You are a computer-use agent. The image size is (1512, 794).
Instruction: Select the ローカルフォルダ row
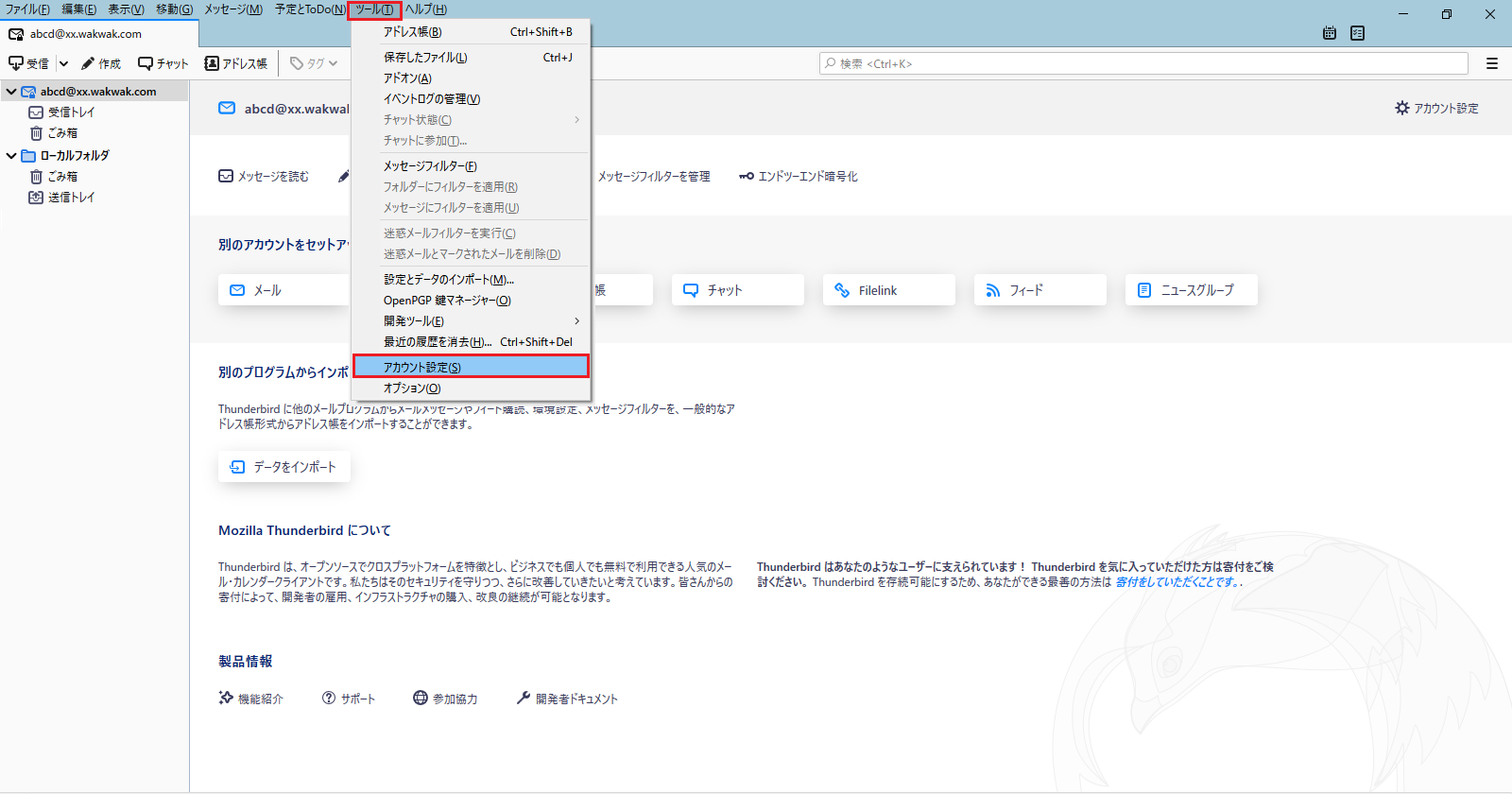94,155
